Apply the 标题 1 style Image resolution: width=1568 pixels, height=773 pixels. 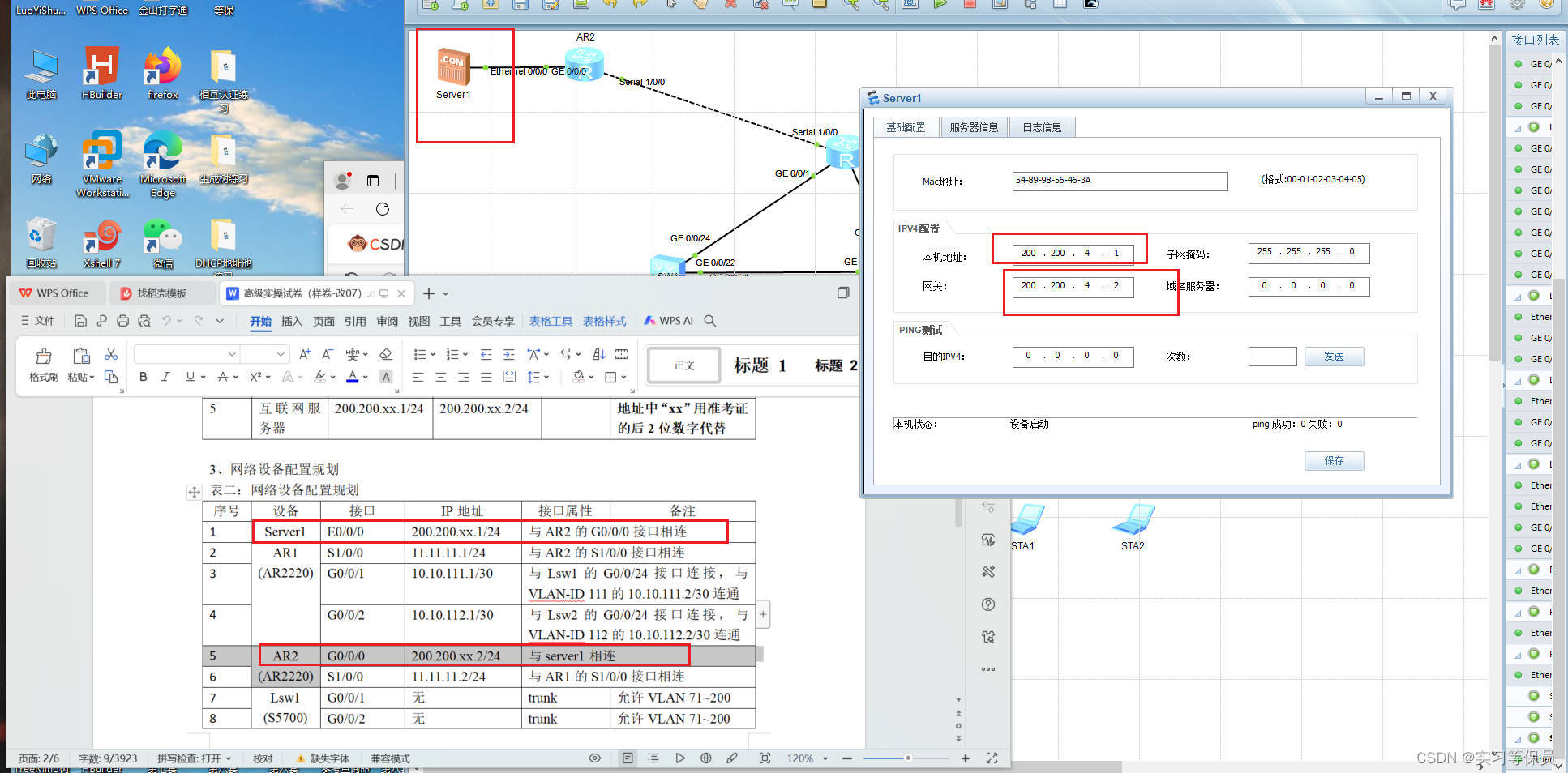(760, 365)
